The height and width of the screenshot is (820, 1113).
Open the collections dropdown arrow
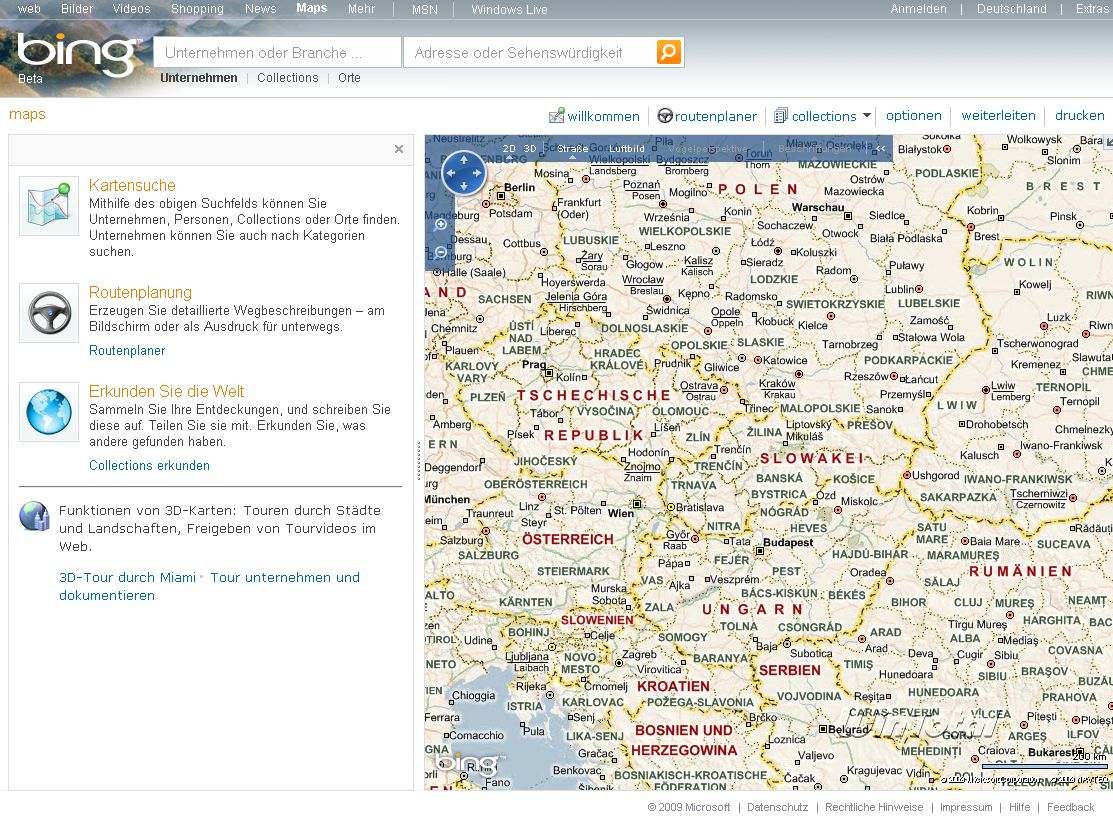point(867,115)
